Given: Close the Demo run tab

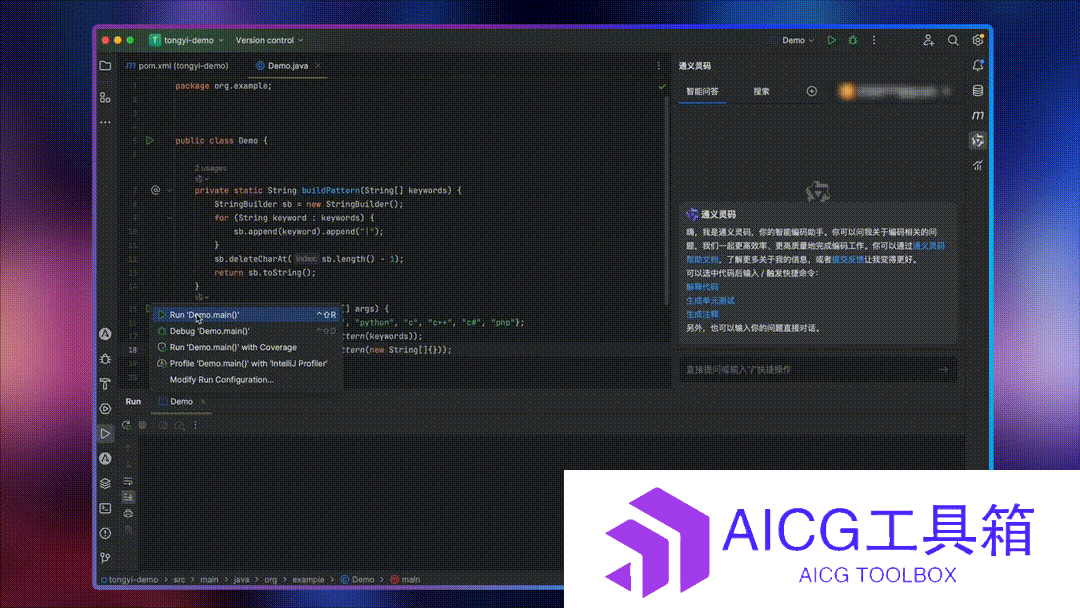Looking at the screenshot, I should tap(202, 401).
